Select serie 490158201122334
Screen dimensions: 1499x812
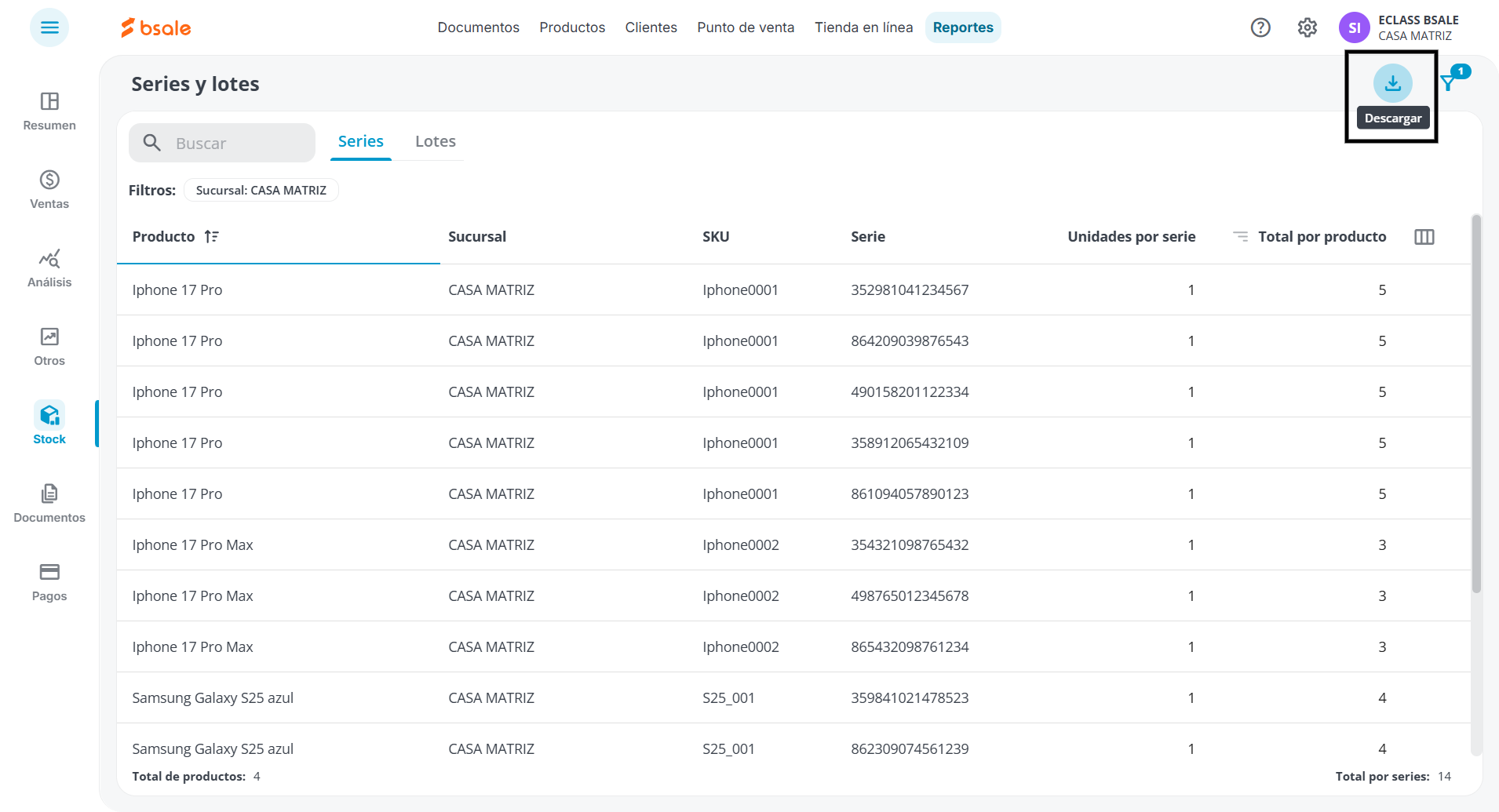(x=910, y=391)
